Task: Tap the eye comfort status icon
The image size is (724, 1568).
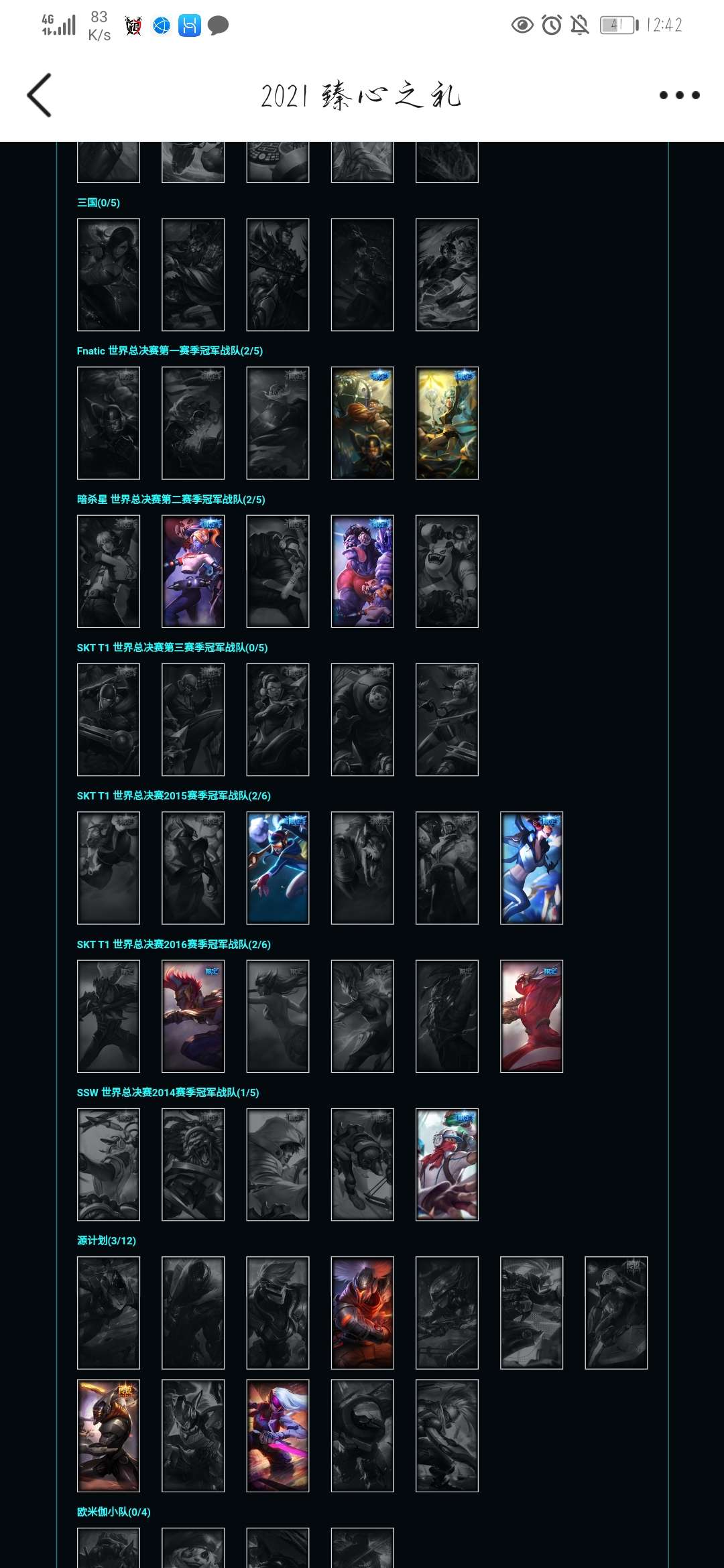Action: pyautogui.click(x=522, y=25)
